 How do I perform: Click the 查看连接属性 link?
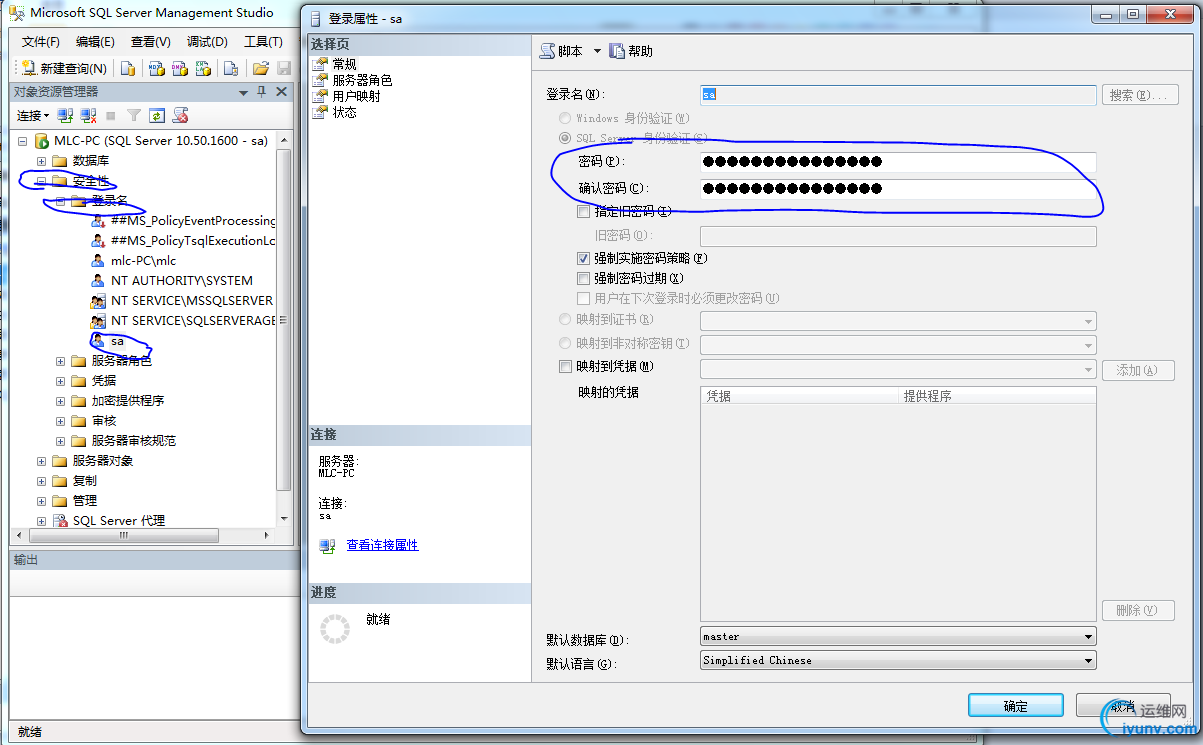point(382,545)
